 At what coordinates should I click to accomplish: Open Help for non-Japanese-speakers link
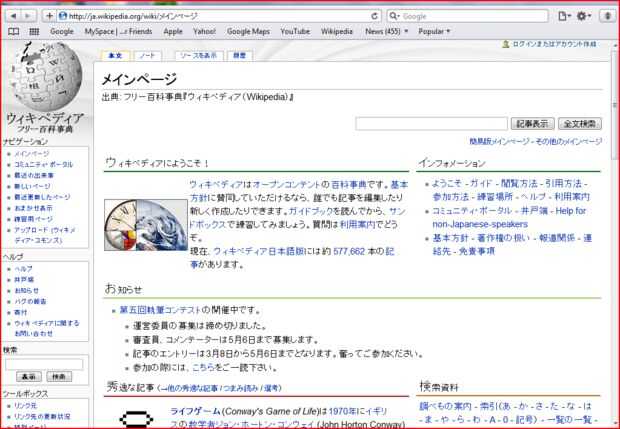pos(509,217)
